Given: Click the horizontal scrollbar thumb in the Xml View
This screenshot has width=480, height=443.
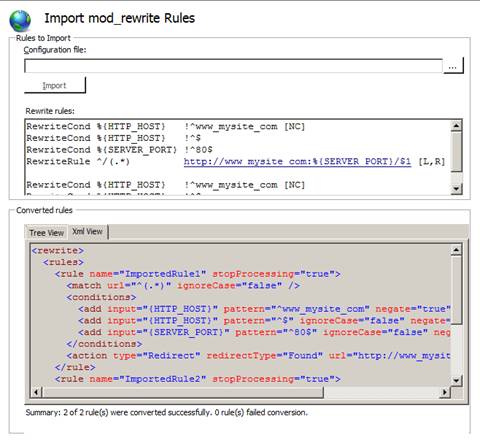Looking at the screenshot, I should [x=183, y=392].
